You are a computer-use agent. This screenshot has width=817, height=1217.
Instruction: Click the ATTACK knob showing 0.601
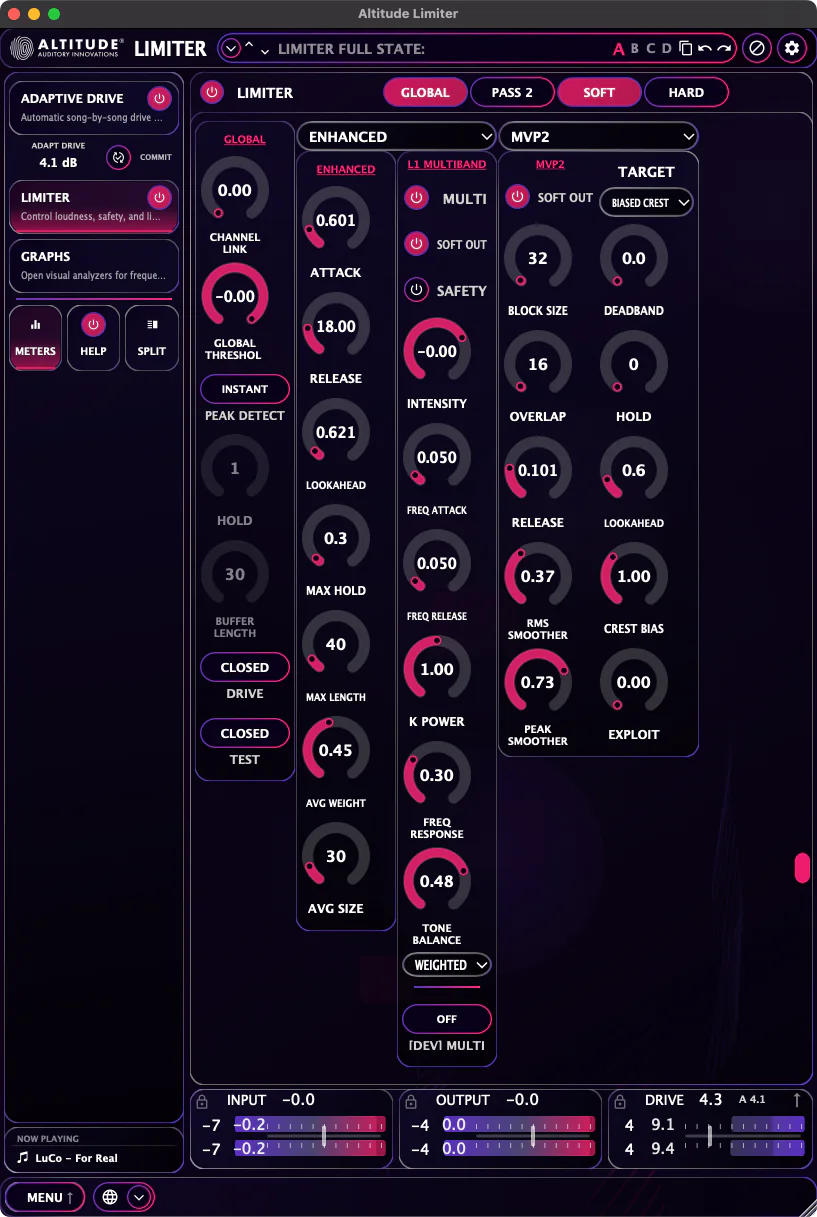pyautogui.click(x=336, y=220)
